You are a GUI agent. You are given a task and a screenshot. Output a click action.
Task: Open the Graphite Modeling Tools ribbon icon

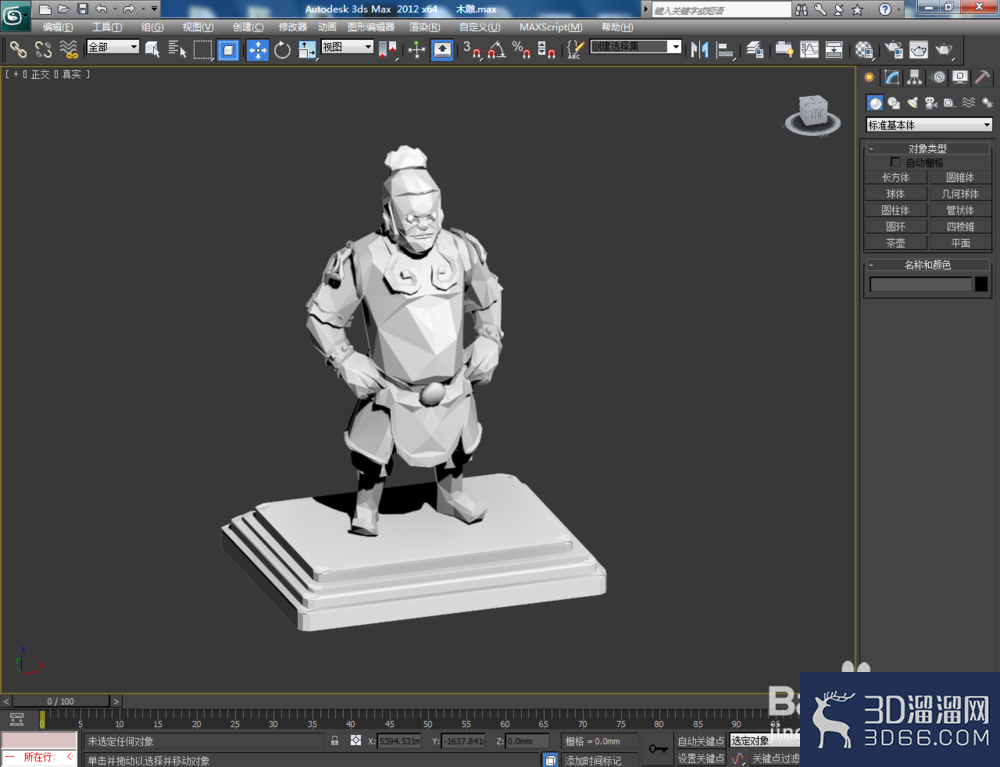pos(784,50)
